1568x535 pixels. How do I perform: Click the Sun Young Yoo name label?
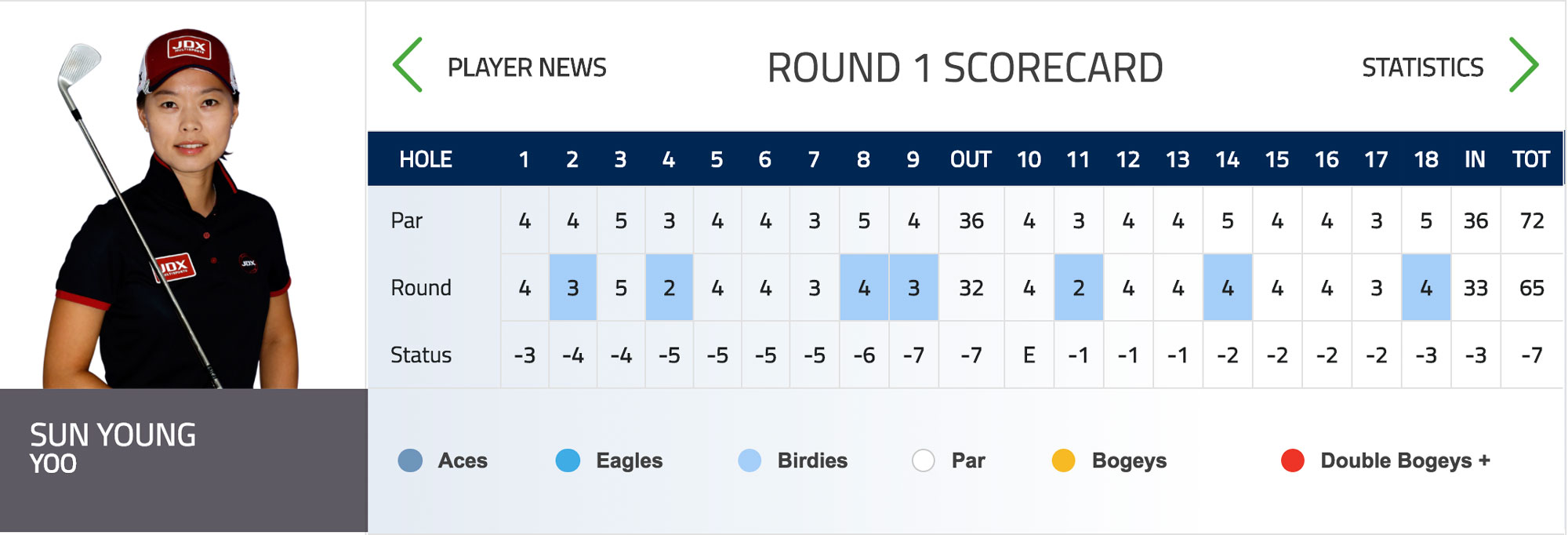click(114, 449)
